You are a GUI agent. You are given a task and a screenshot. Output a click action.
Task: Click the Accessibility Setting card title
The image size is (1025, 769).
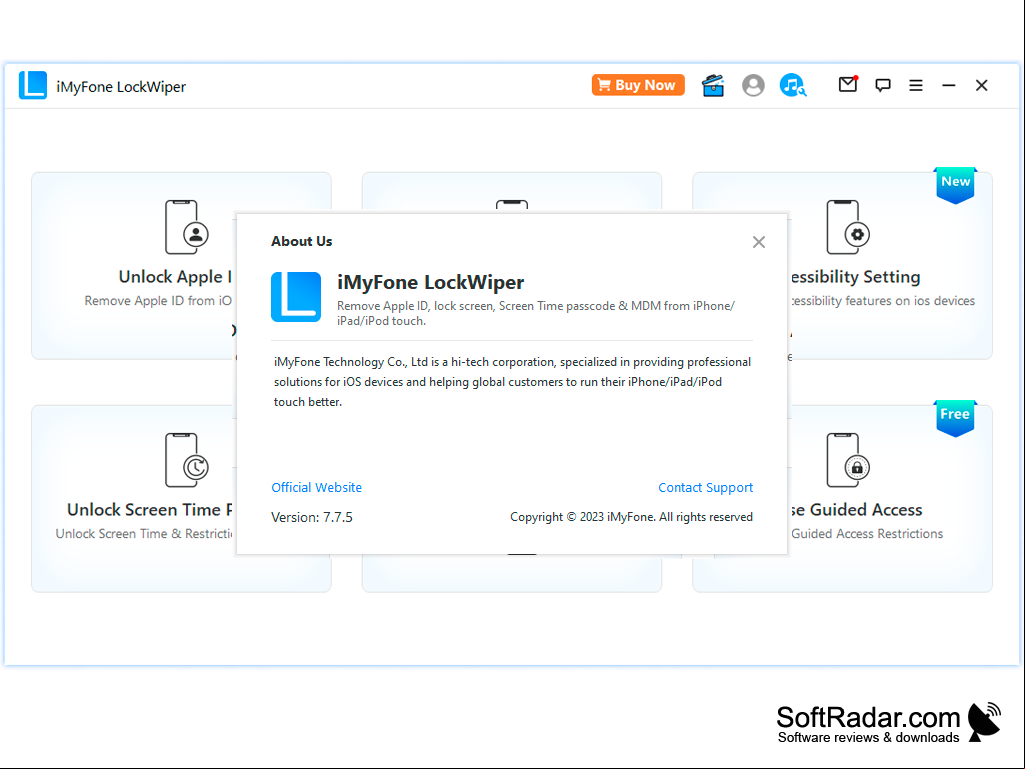[x=855, y=277]
